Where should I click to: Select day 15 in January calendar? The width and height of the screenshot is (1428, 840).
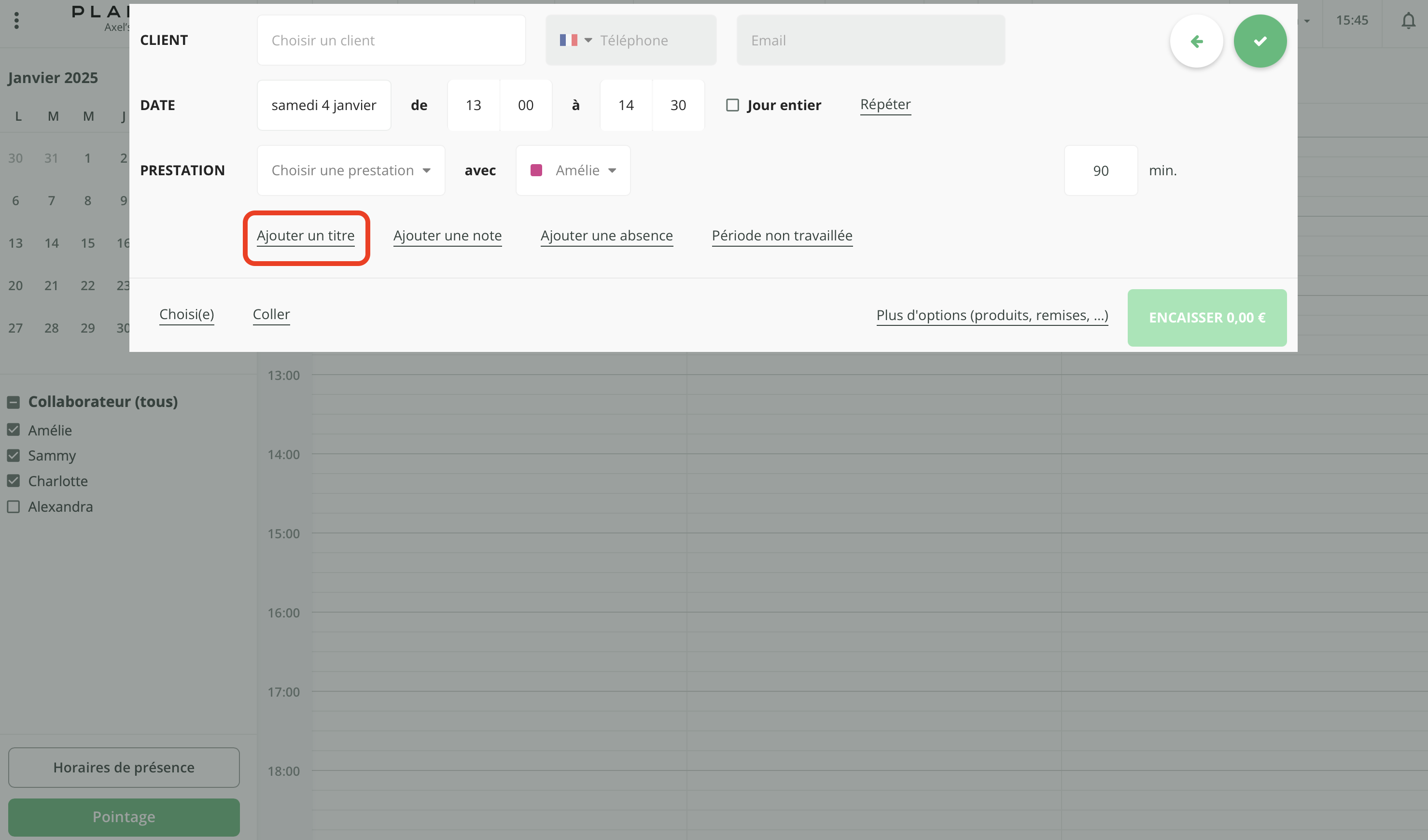click(87, 243)
